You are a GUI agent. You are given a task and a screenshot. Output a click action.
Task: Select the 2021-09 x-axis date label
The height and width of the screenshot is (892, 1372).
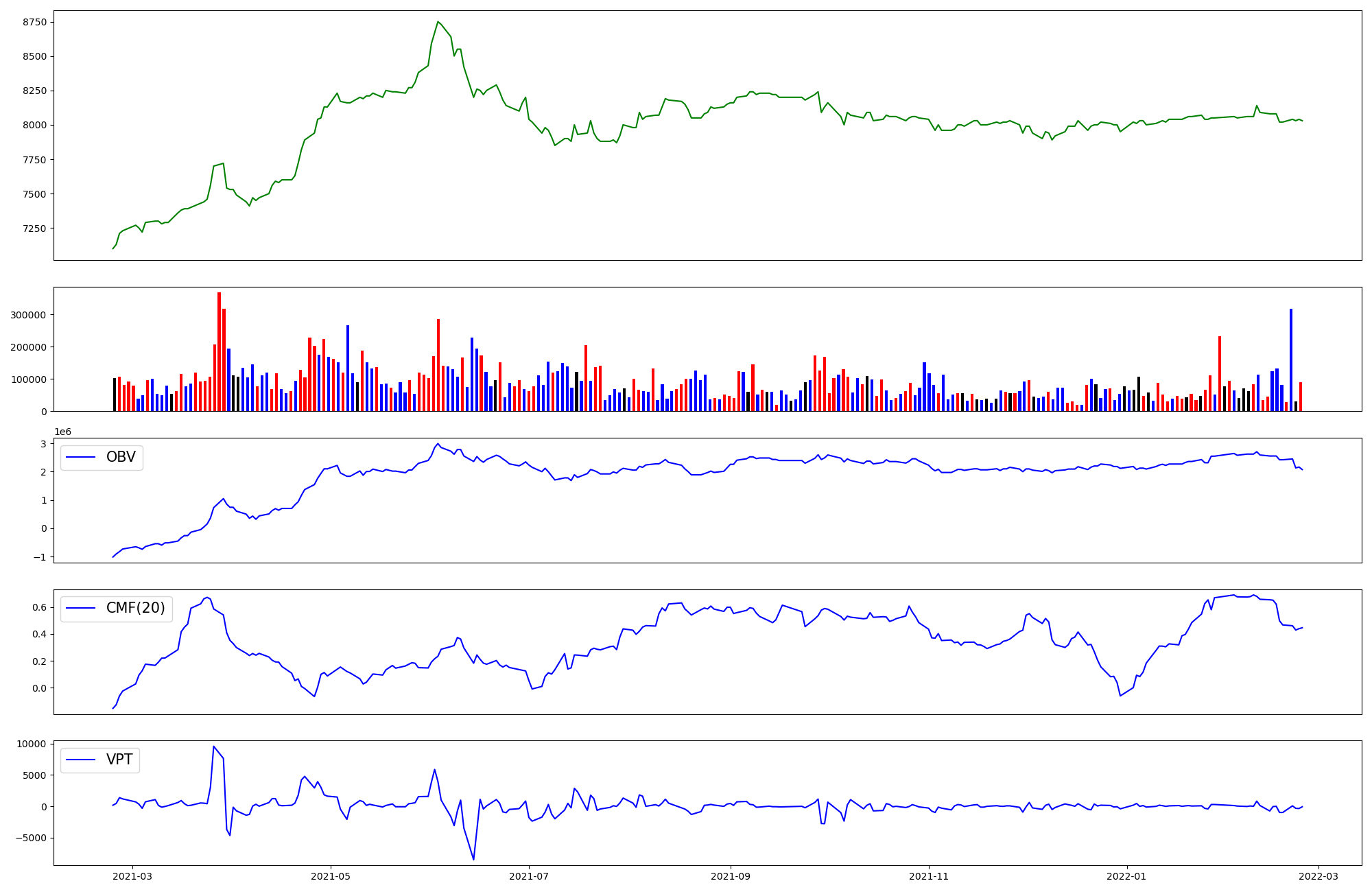click(x=731, y=876)
